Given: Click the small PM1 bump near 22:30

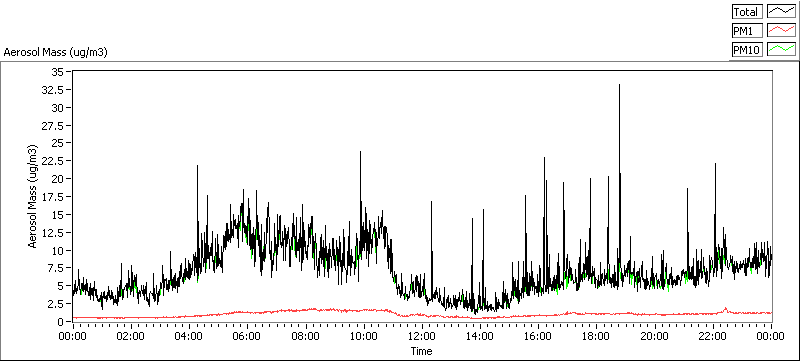Looking at the screenshot, I should point(725,308).
